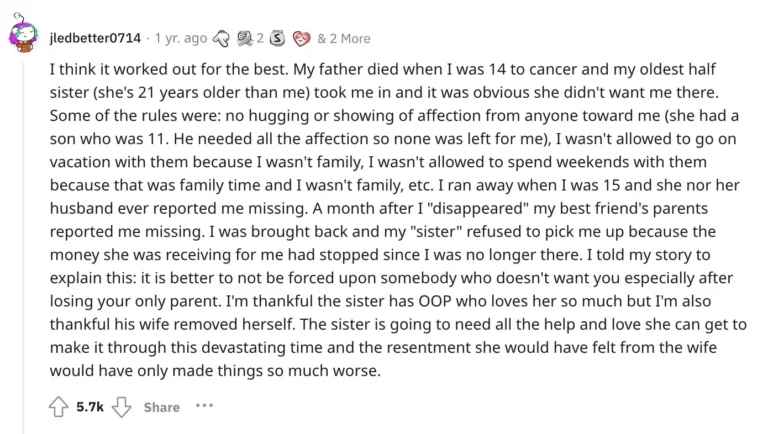Click the 5.7k vote count

point(89,407)
